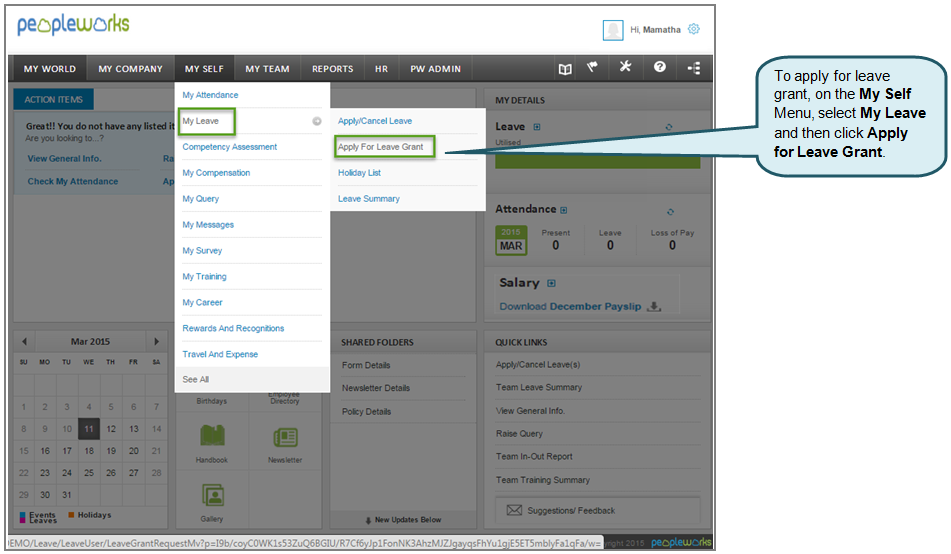Open the HR menu
The width and height of the screenshot is (951, 554).
(x=381, y=69)
